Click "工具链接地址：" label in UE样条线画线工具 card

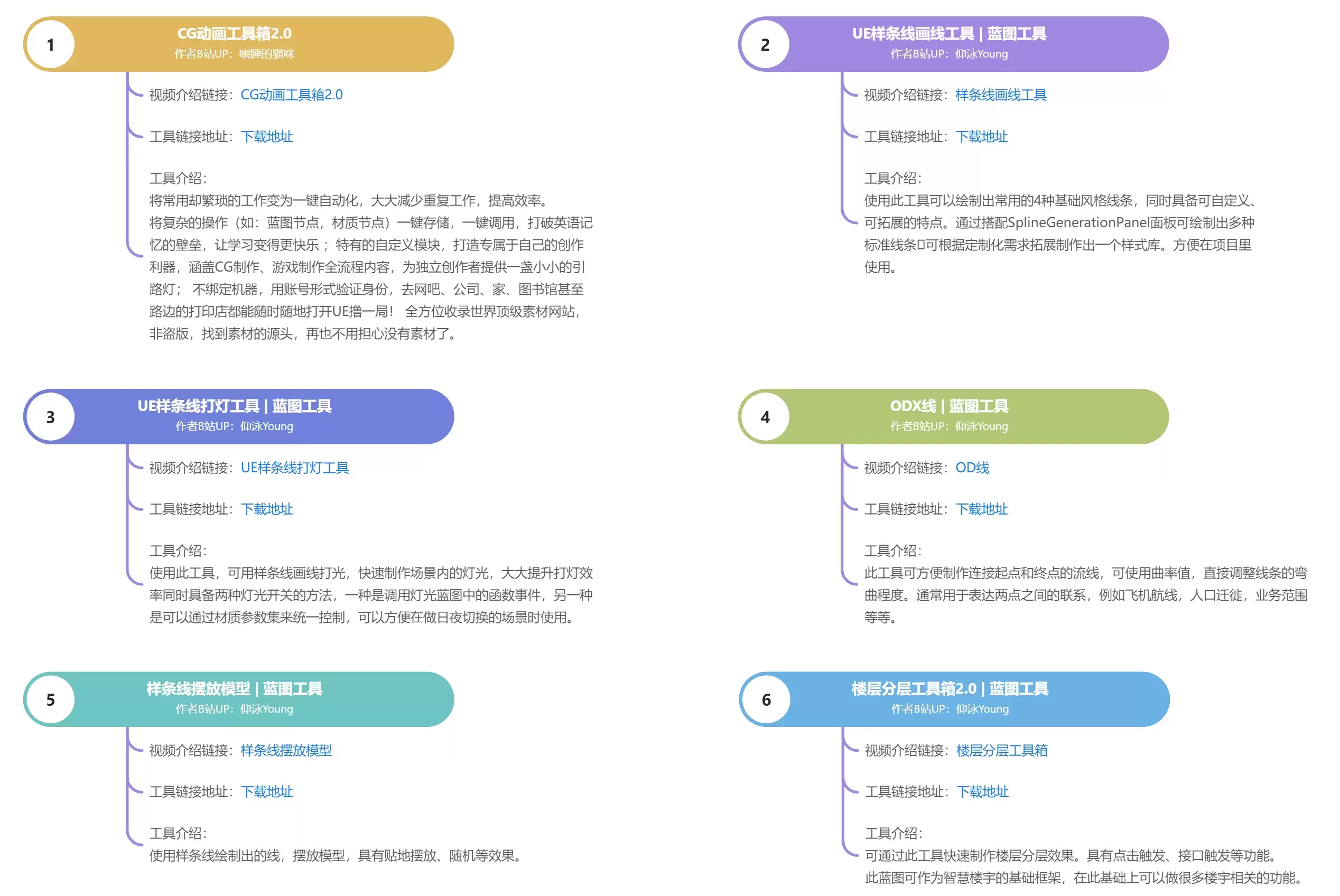point(907,137)
